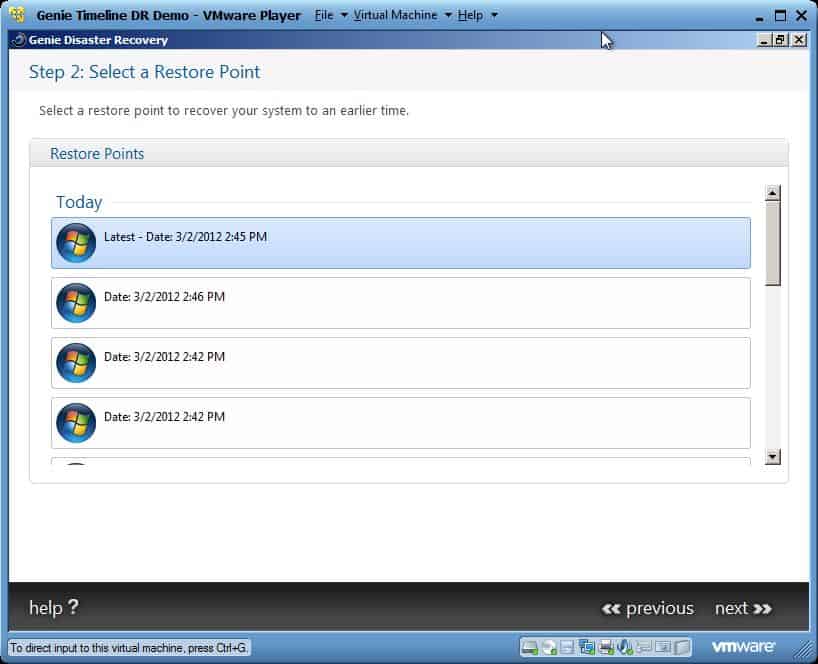The image size is (818, 664).
Task: Click the sound card device icon
Action: (625, 647)
